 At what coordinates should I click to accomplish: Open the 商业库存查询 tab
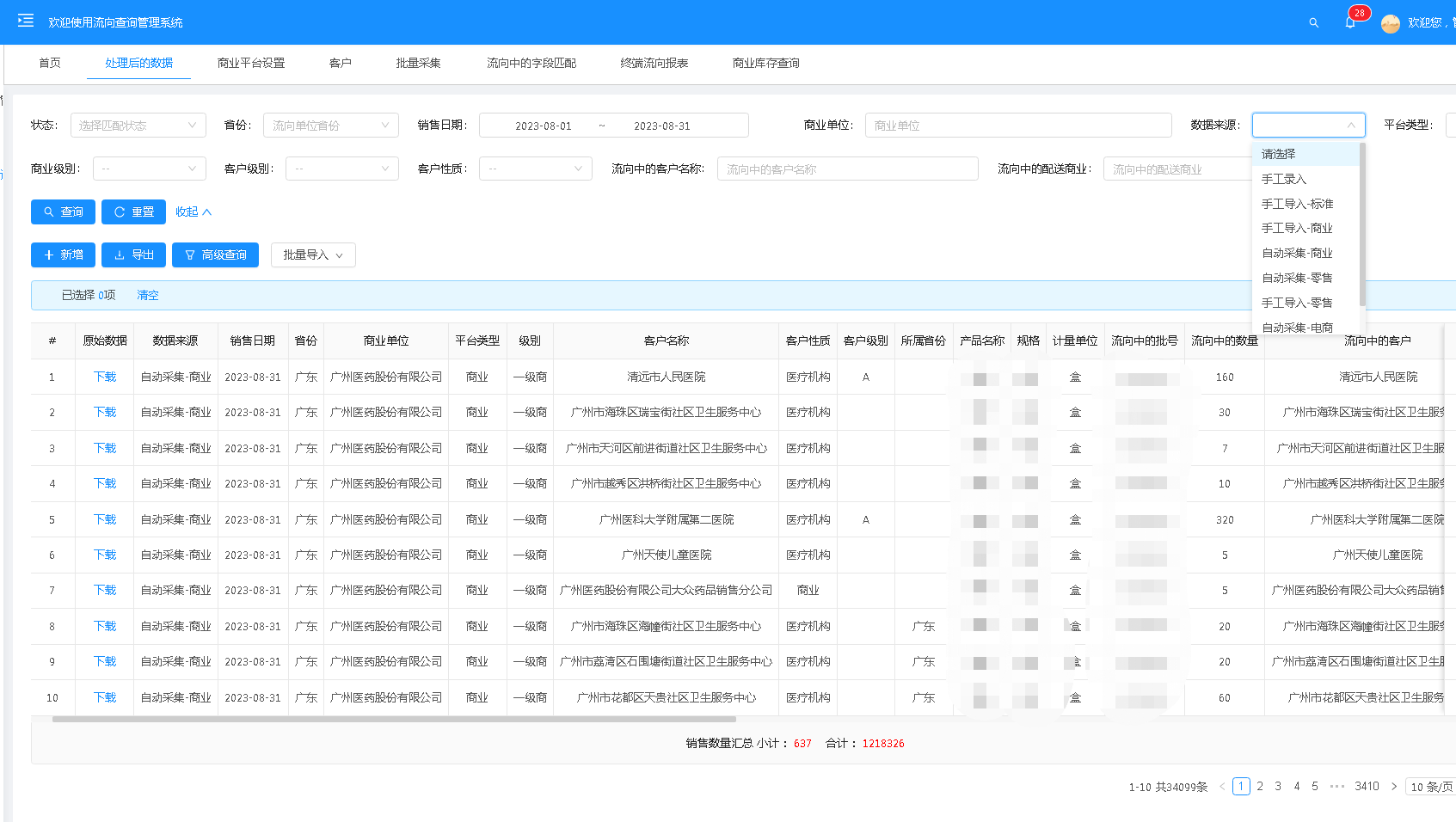click(766, 63)
